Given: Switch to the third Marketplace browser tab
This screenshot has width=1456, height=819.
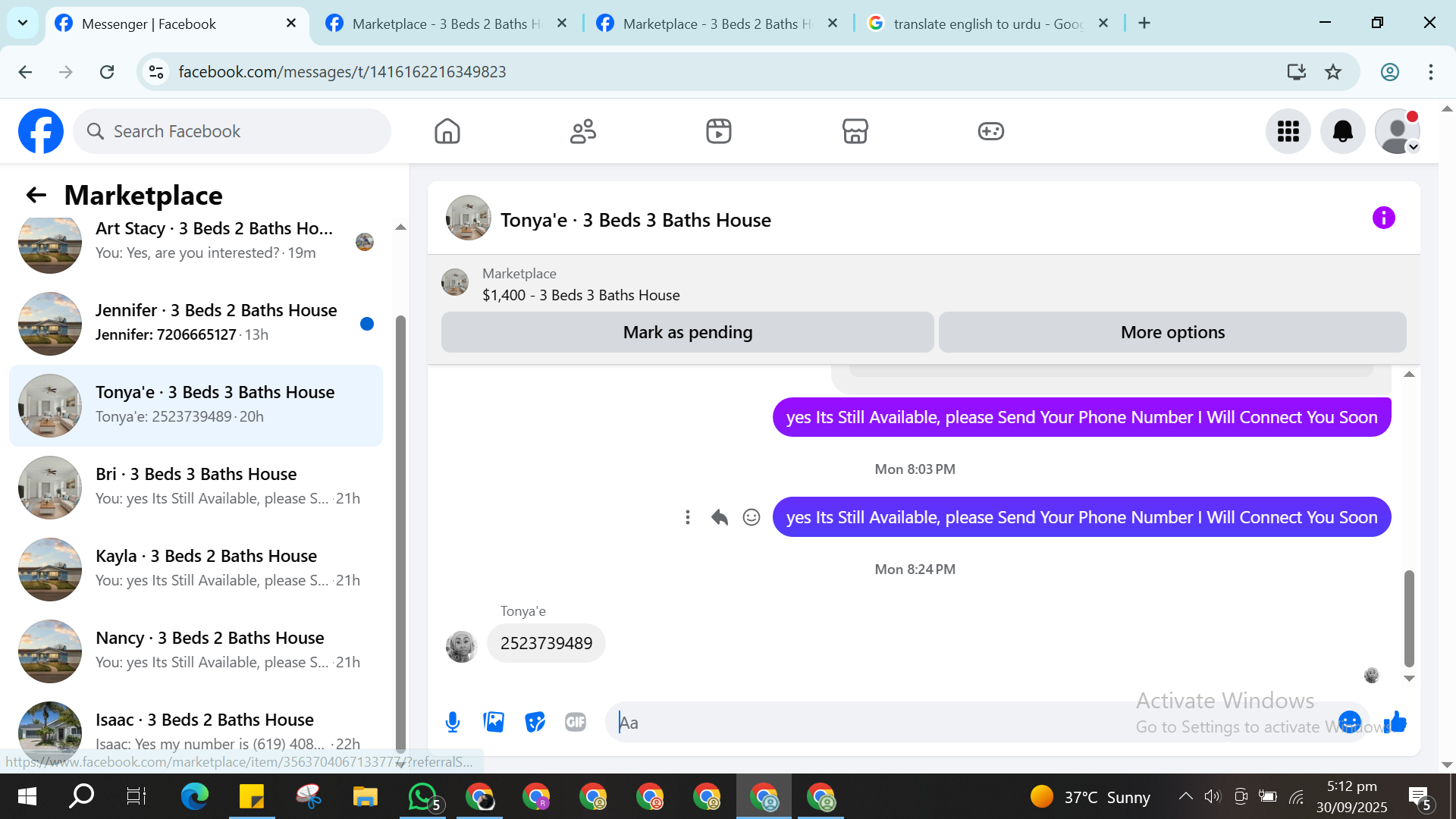Looking at the screenshot, I should (718, 24).
